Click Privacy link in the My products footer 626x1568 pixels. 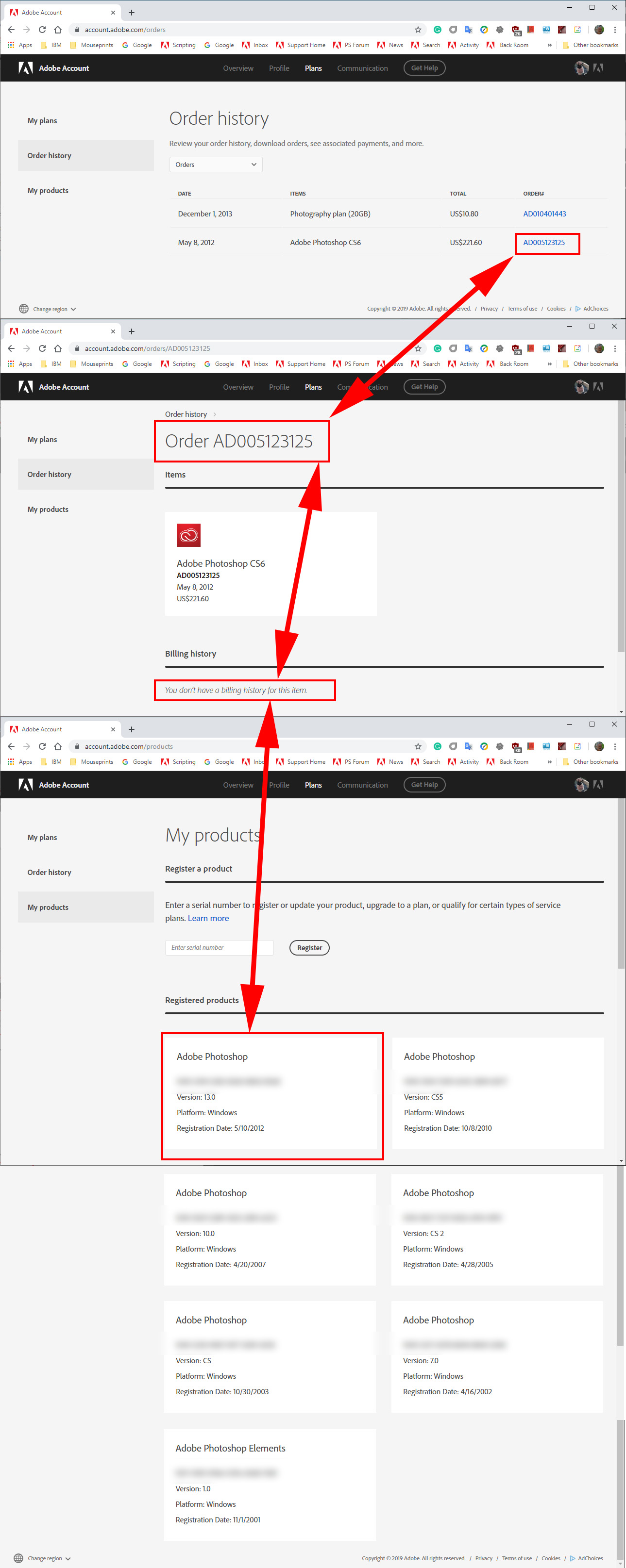point(484,1558)
